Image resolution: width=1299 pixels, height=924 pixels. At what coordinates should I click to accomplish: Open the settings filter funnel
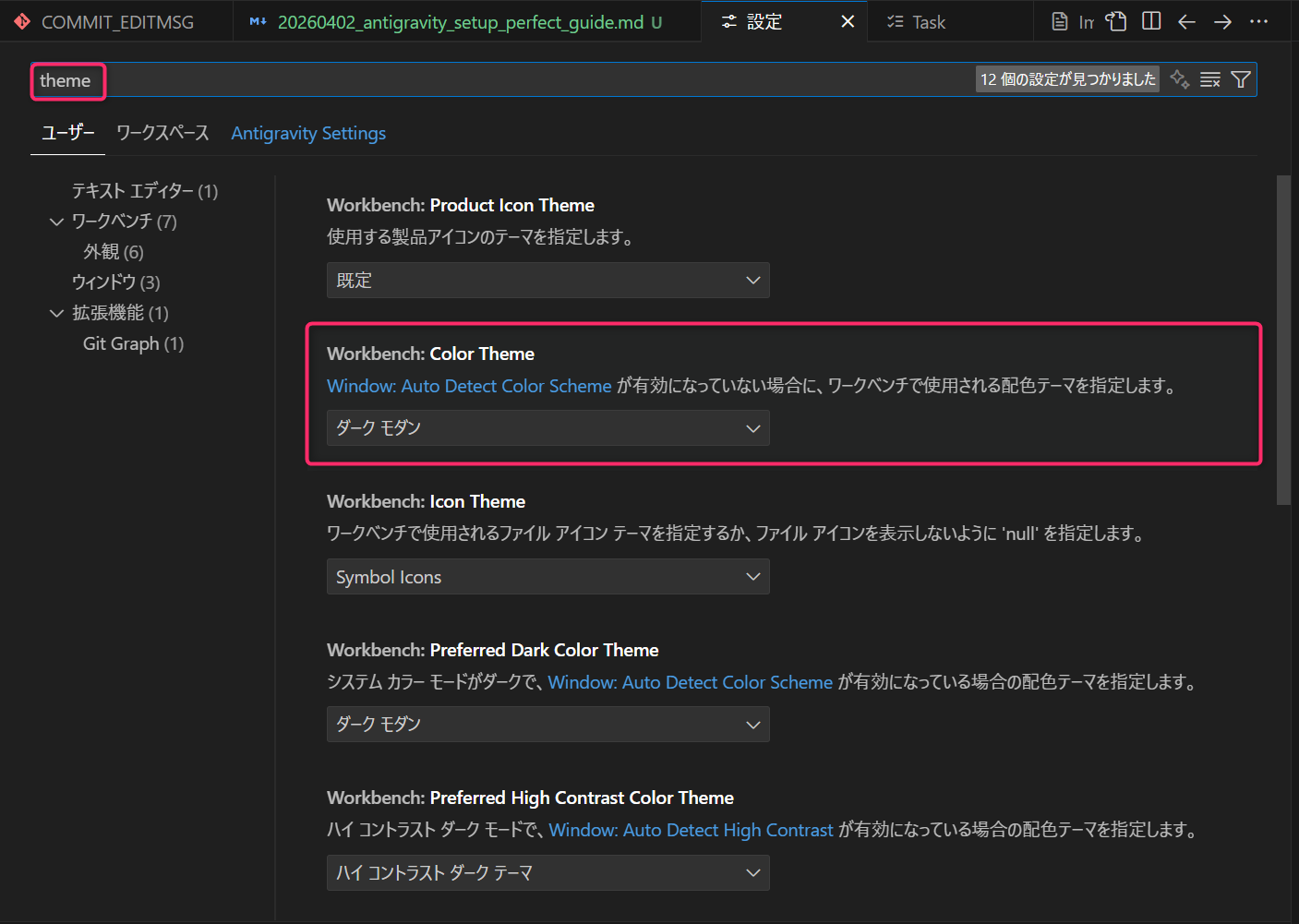coord(1241,80)
